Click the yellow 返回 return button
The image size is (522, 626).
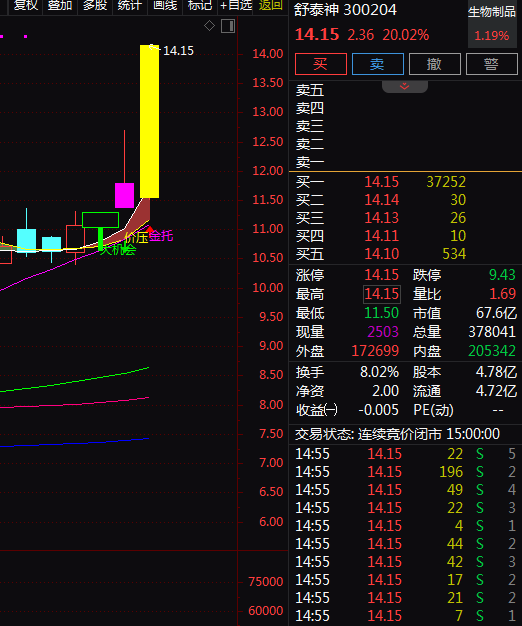pos(271,6)
